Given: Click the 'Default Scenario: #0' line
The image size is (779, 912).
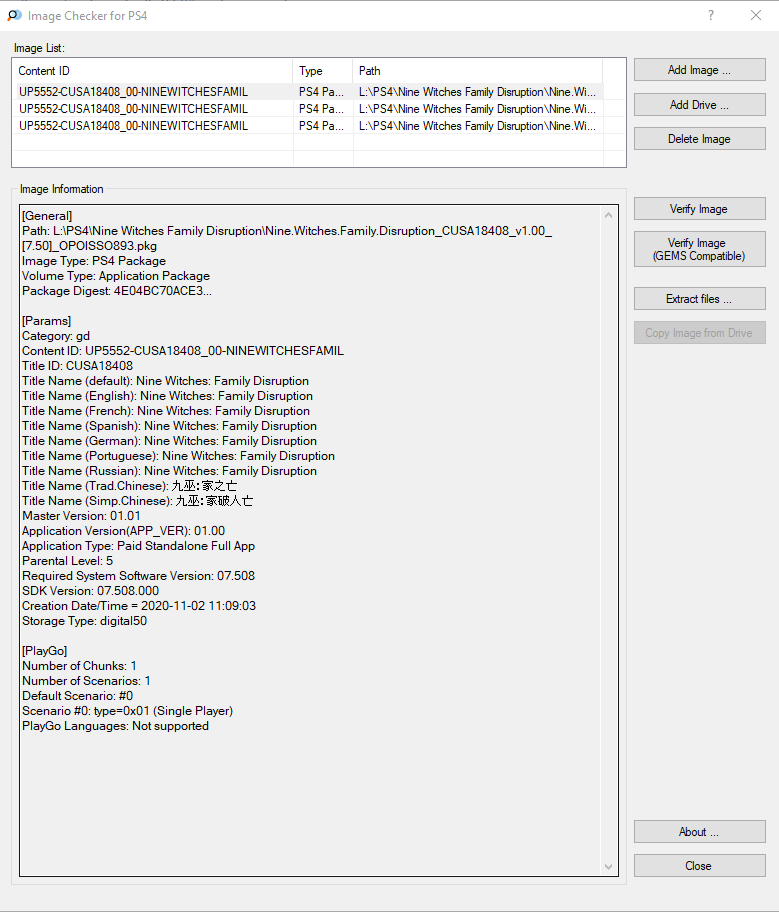Looking at the screenshot, I should 77,696.
